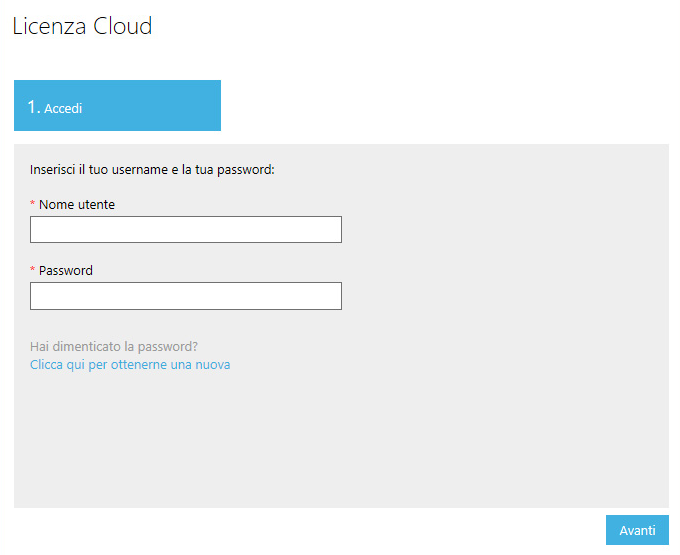680x555 pixels.
Task: Click the red asterisk beside Nome utente
Action: coord(33,203)
